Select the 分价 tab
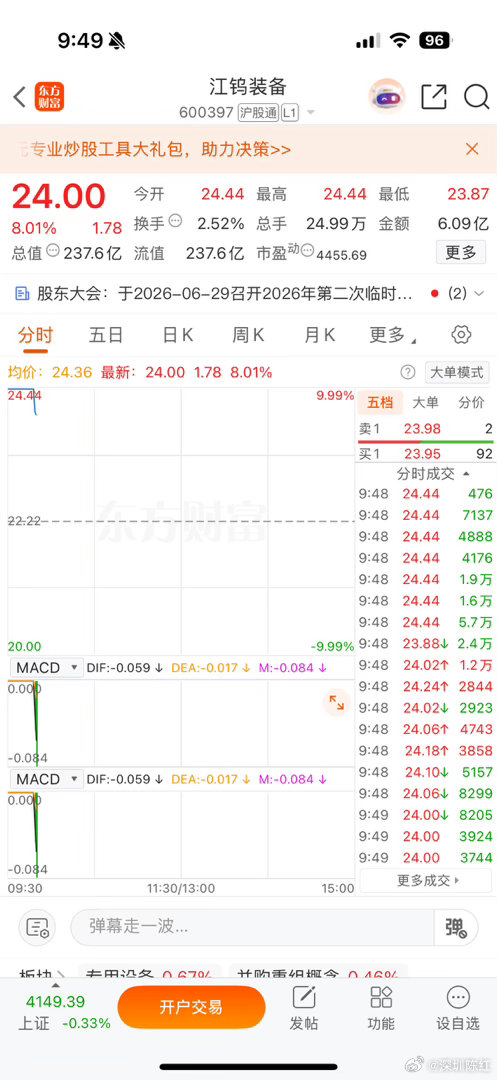This screenshot has height=1080, width=497. (472, 402)
